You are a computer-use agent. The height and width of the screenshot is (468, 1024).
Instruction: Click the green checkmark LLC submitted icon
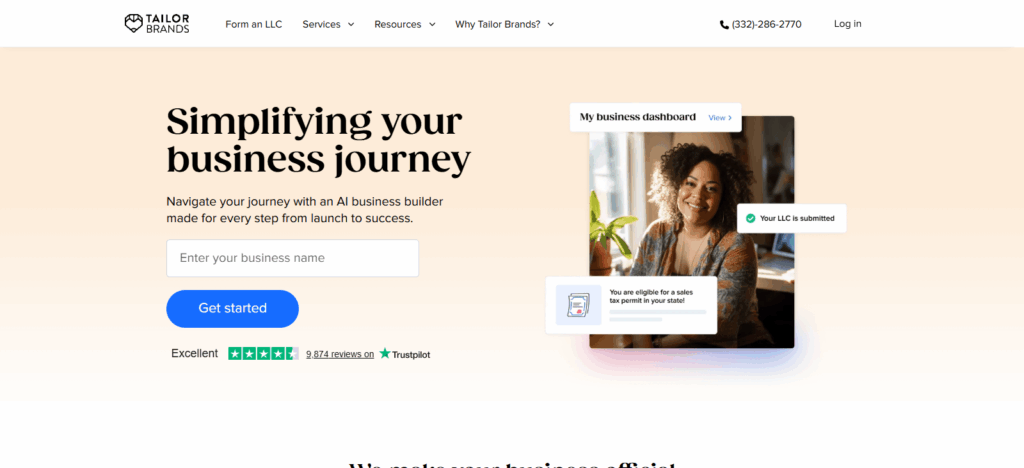pyautogui.click(x=750, y=218)
